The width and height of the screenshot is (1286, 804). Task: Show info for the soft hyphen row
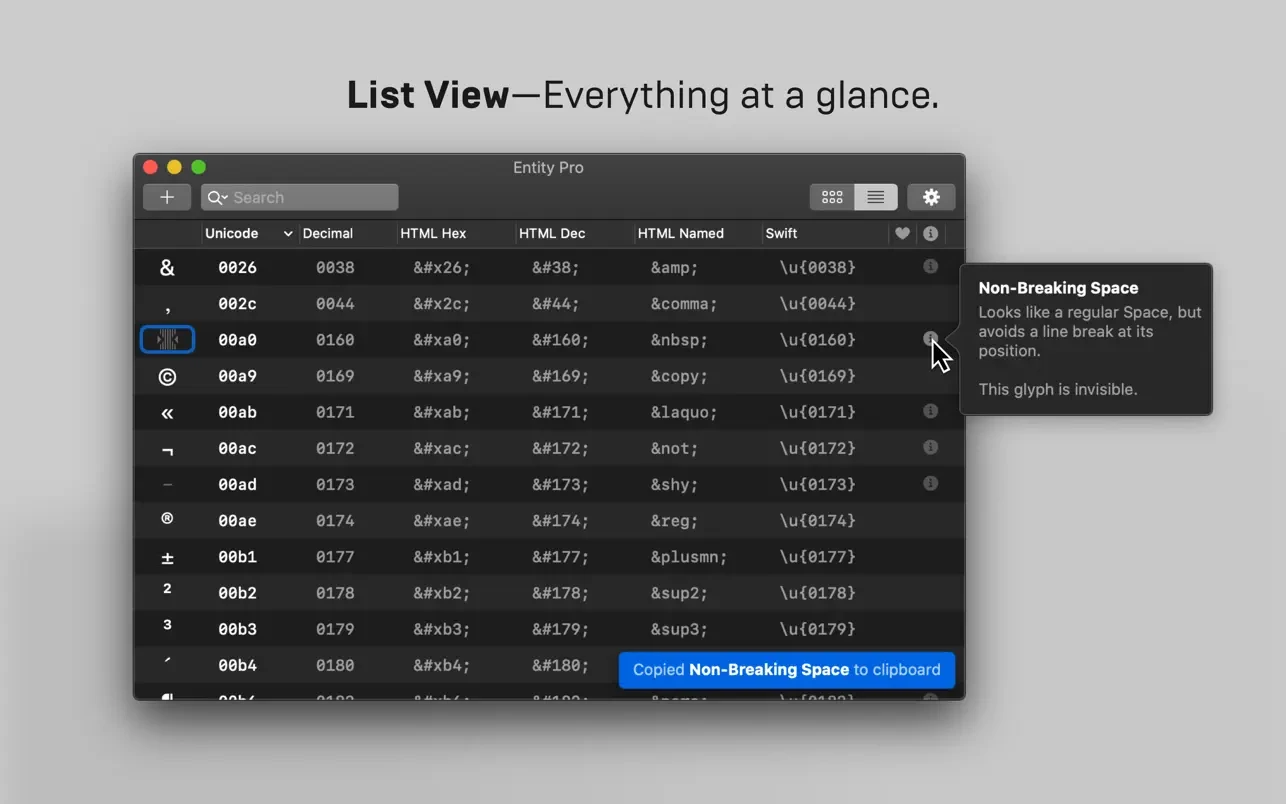click(x=930, y=483)
